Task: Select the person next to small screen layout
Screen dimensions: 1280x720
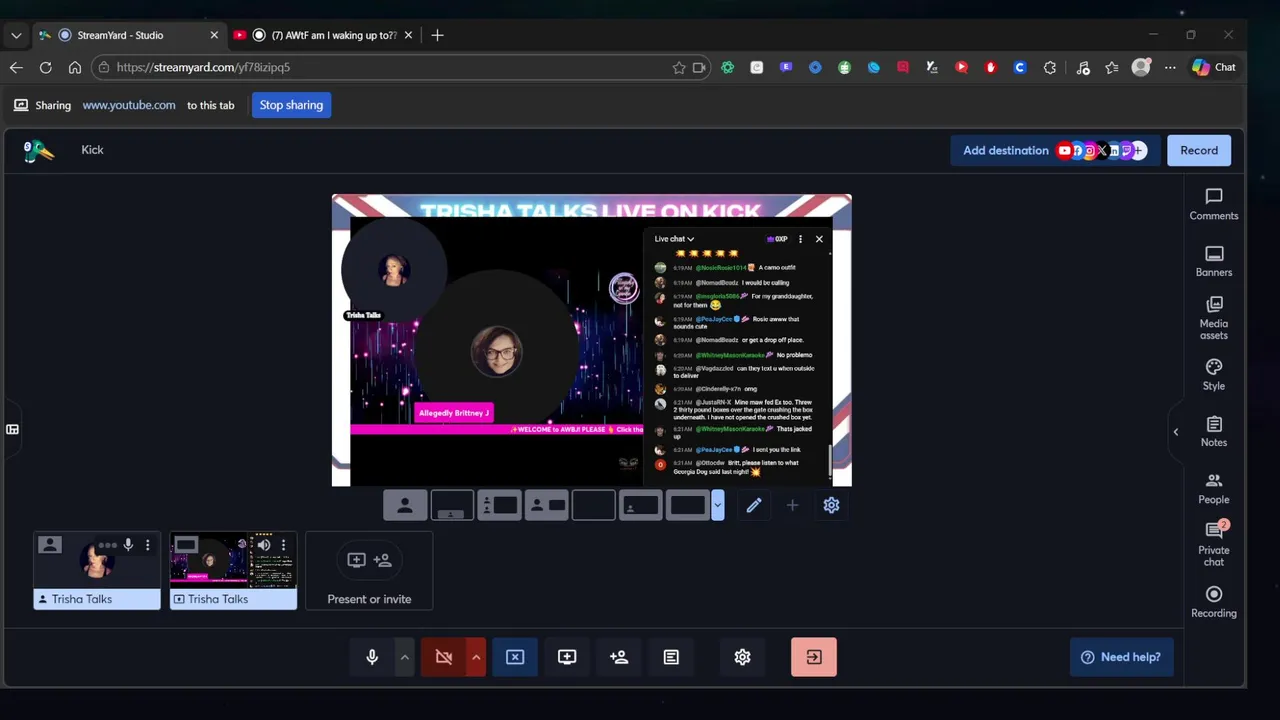Action: 546,505
